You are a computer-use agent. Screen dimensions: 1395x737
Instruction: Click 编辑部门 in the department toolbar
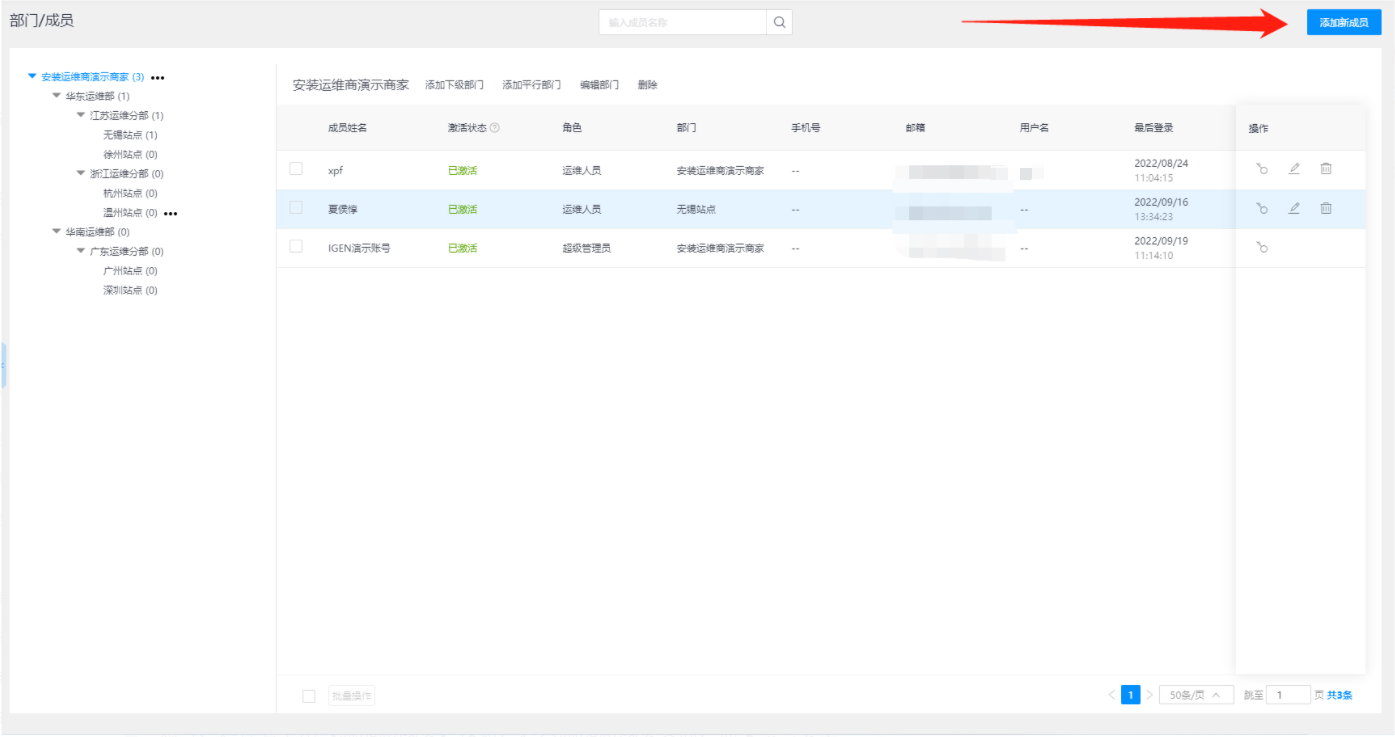click(x=599, y=85)
